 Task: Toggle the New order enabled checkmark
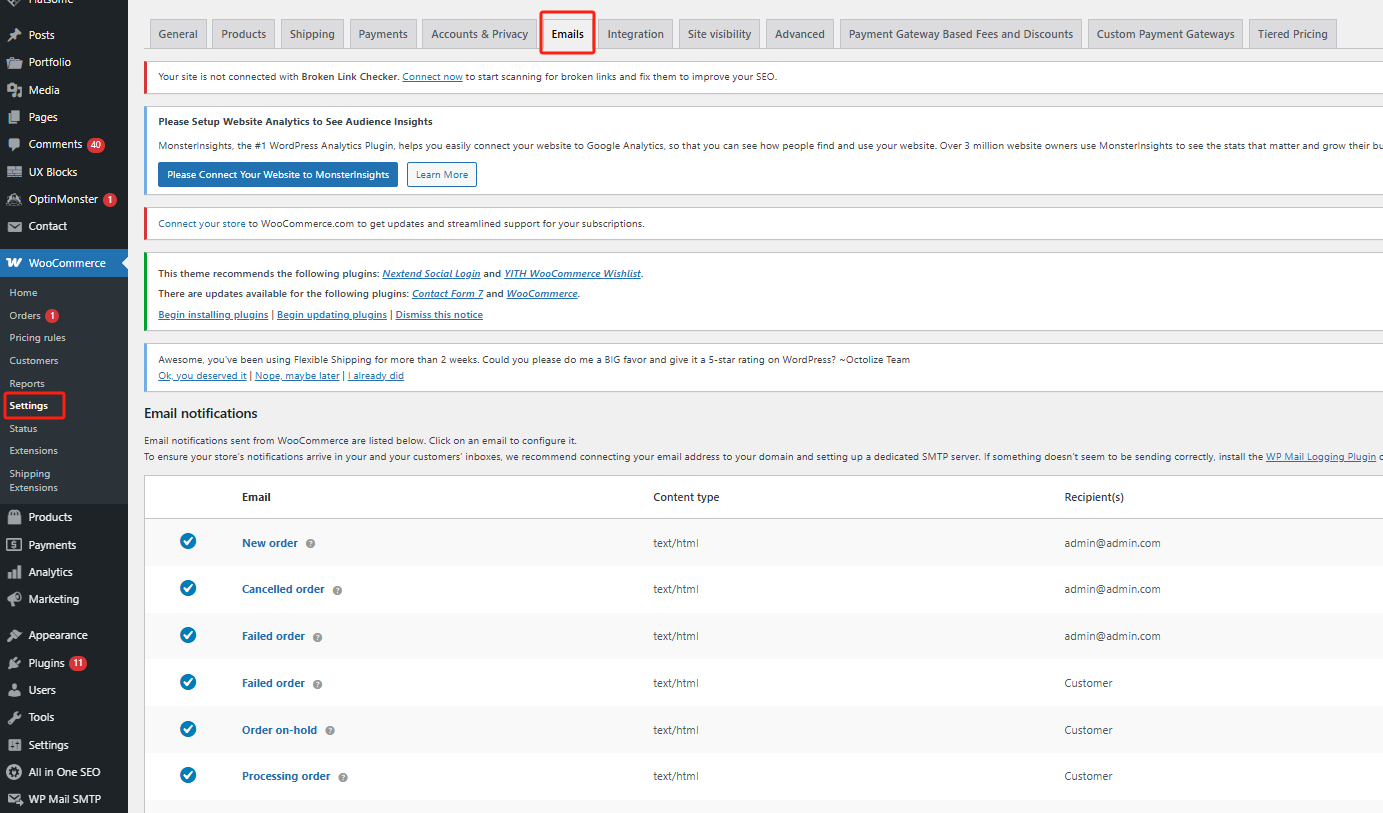click(x=188, y=541)
